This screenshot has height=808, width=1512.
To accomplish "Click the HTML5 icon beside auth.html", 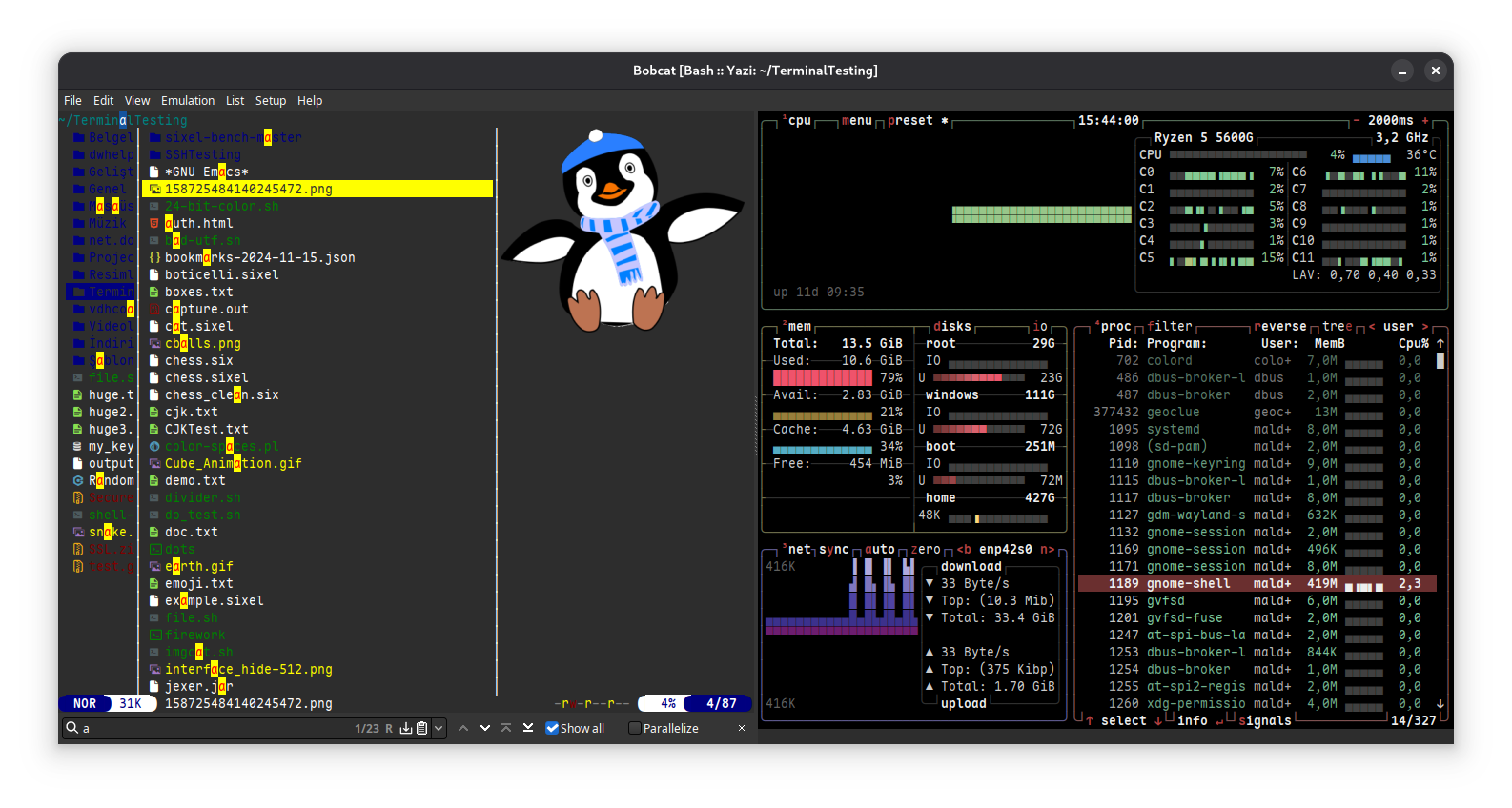I will [x=154, y=223].
